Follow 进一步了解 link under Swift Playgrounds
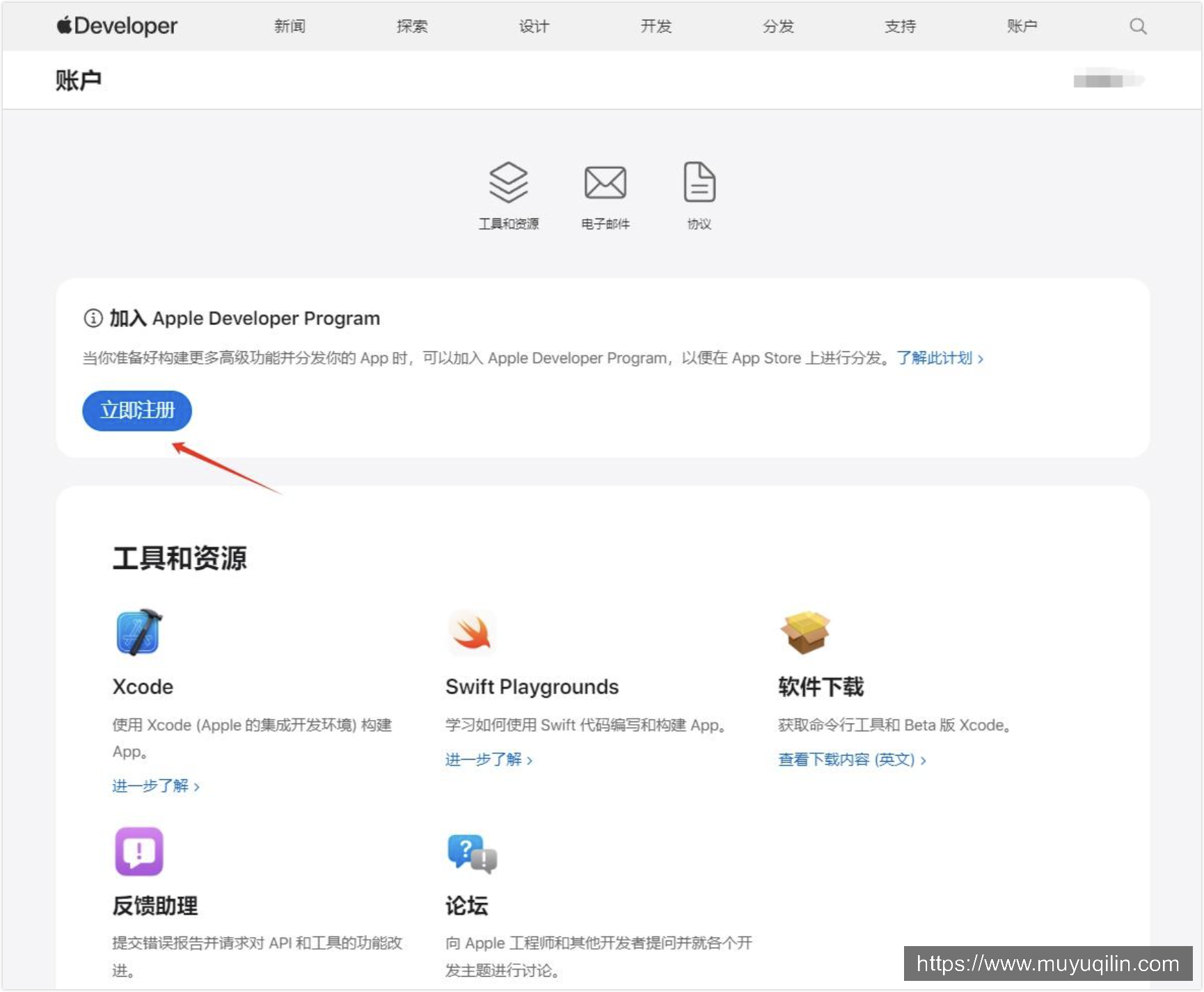The width and height of the screenshot is (1204, 992). coord(489,760)
